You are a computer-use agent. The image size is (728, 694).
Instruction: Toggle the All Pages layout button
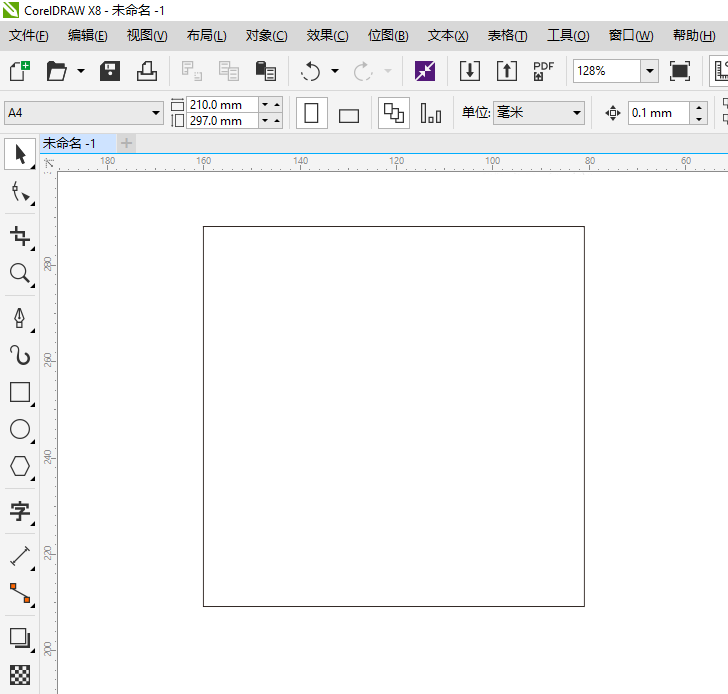pyautogui.click(x=394, y=113)
